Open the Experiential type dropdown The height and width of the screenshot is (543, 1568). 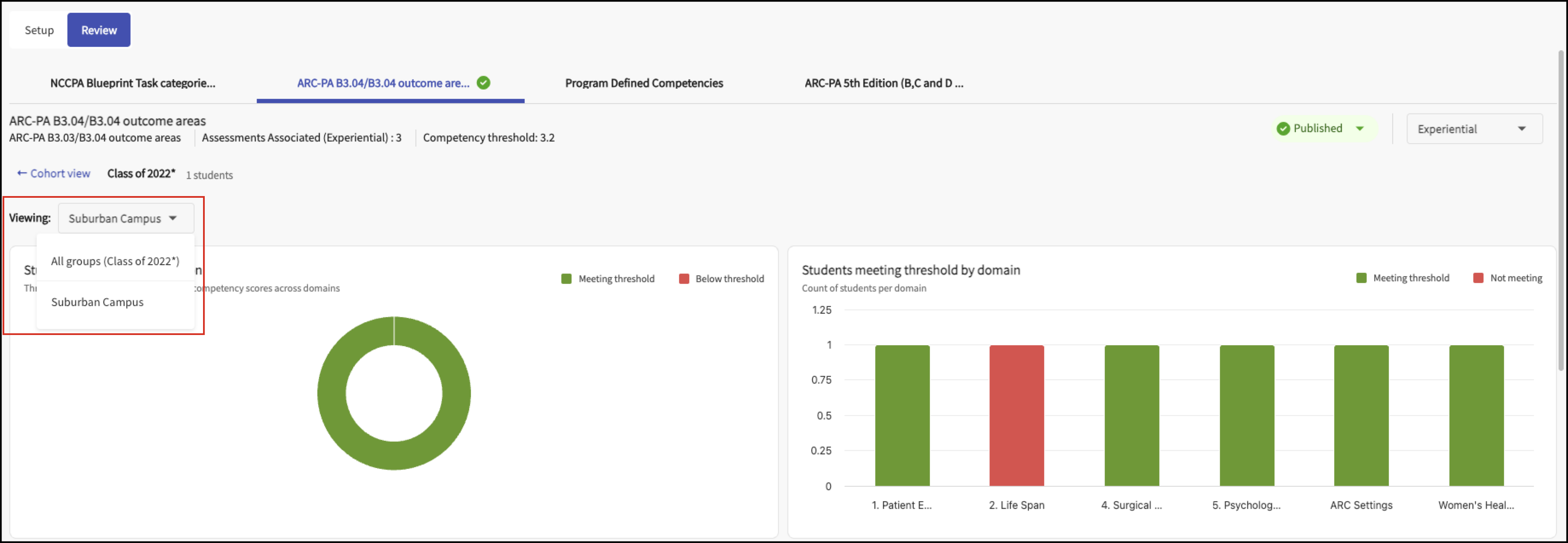[x=1474, y=129]
